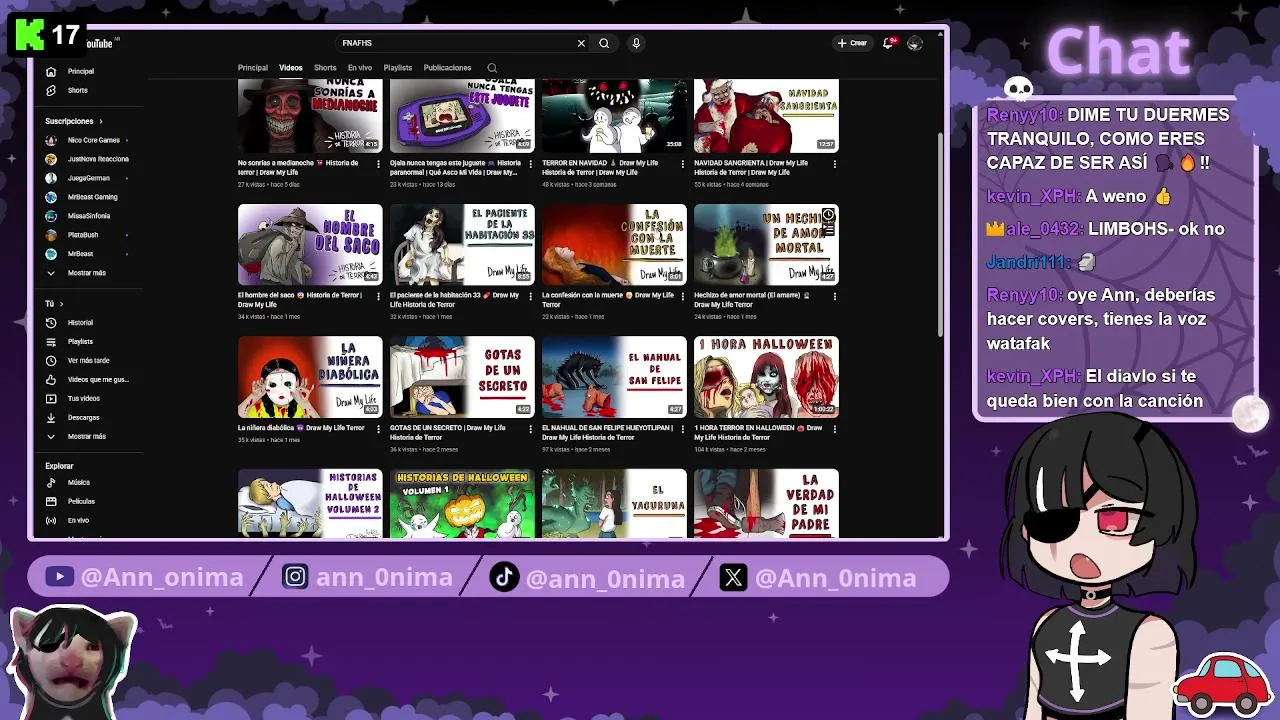Open JustNova Reacciona channel subscription
Screen dimensions: 1280x720
88,159
